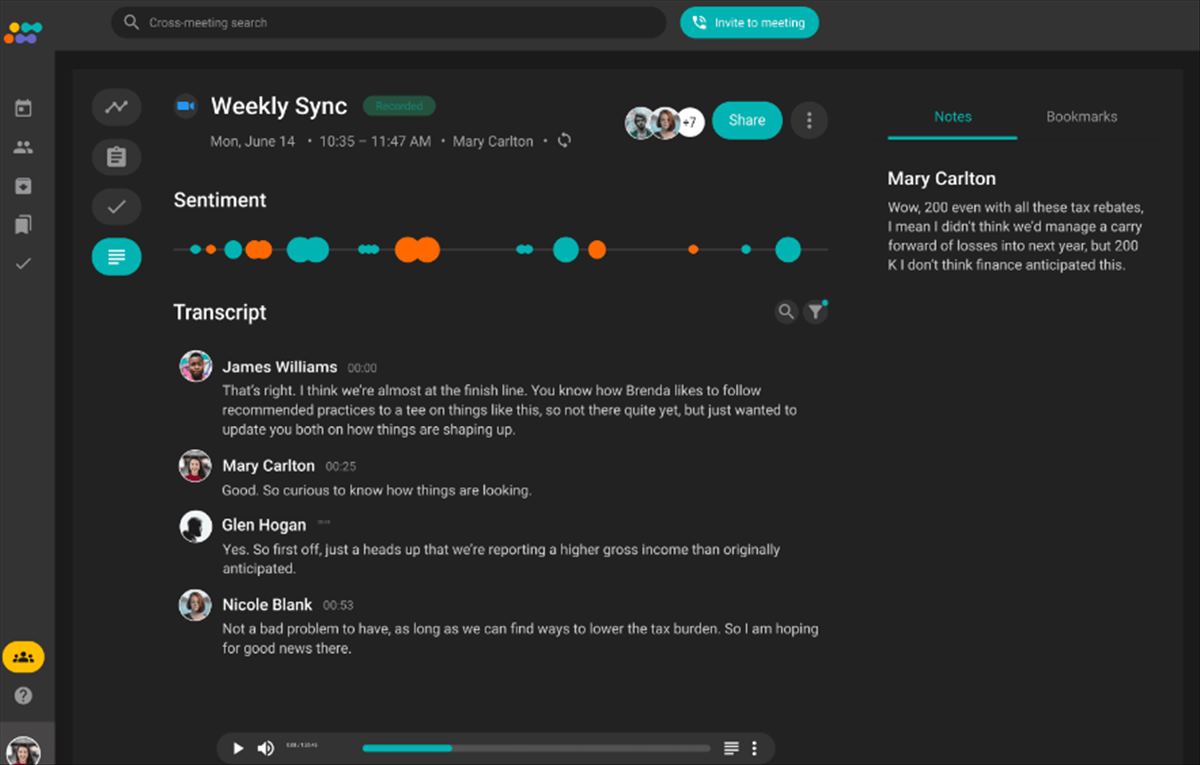1200x765 pixels.
Task: Open the bookmarks icon in left sidebar
Action: [x=23, y=225]
